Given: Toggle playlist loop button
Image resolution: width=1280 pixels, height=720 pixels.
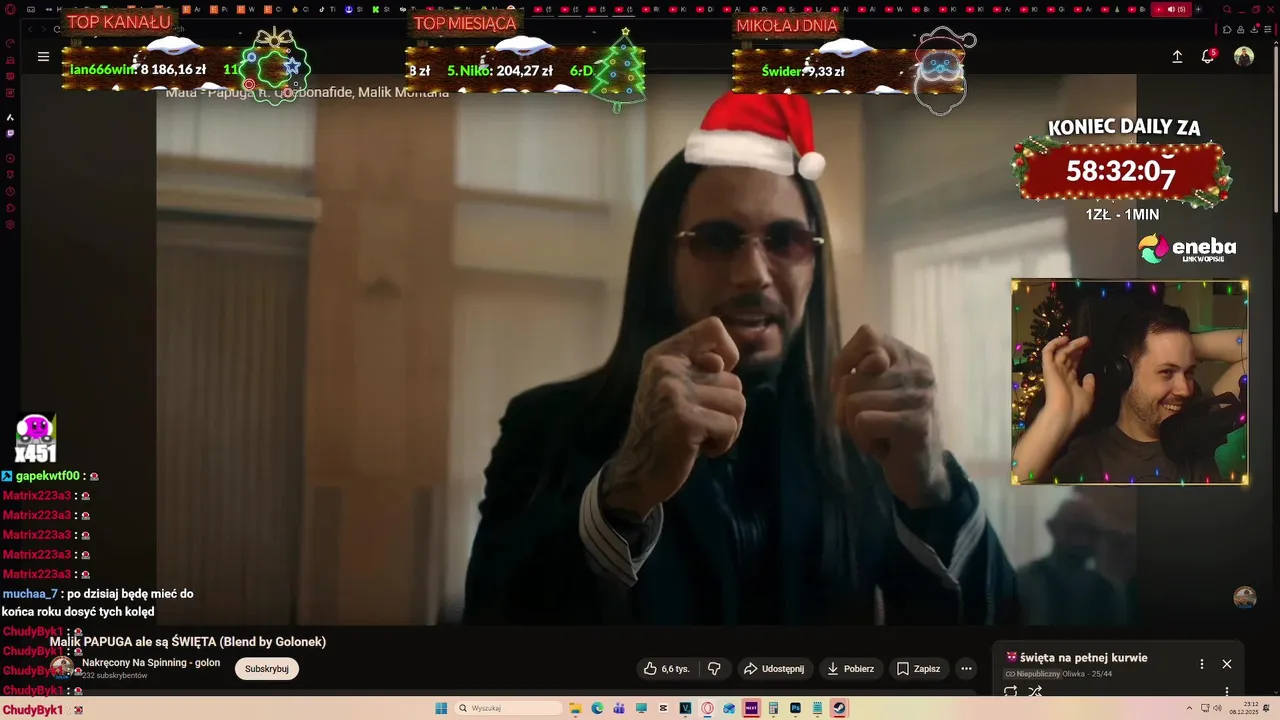Looking at the screenshot, I should pyautogui.click(x=1011, y=691).
